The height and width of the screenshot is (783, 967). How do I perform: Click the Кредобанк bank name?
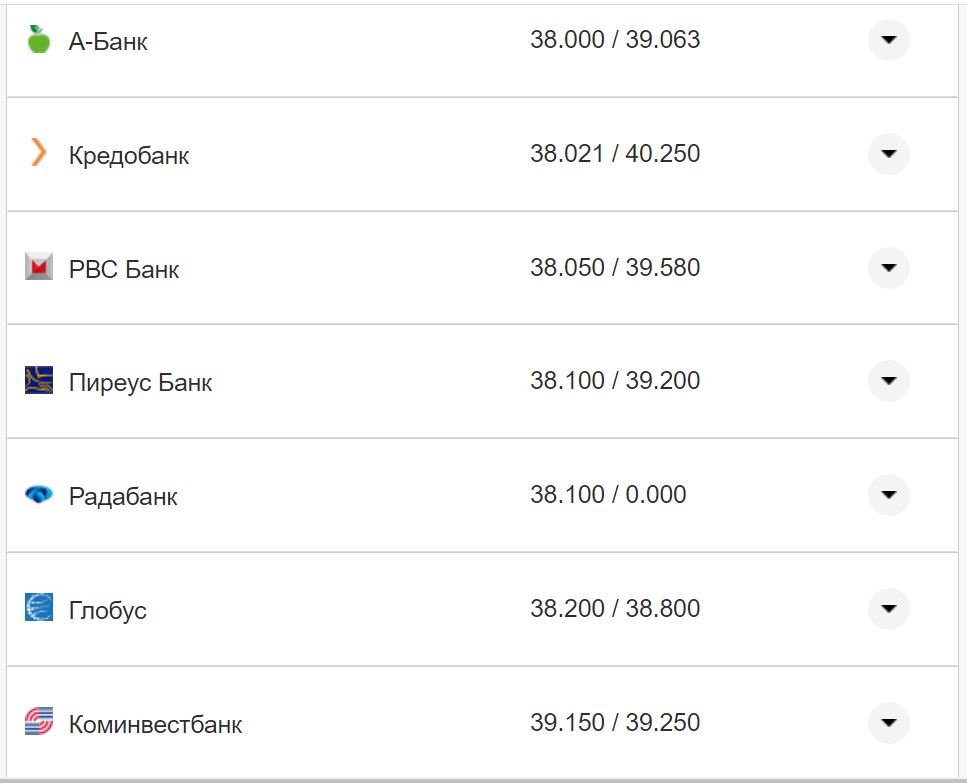[x=128, y=156]
